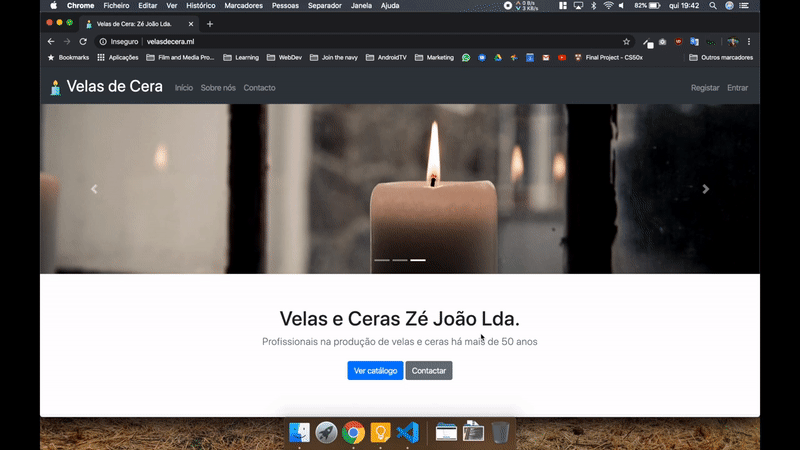Open the minimized browser window in the dock
The image size is (800, 450).
[x=446, y=433]
